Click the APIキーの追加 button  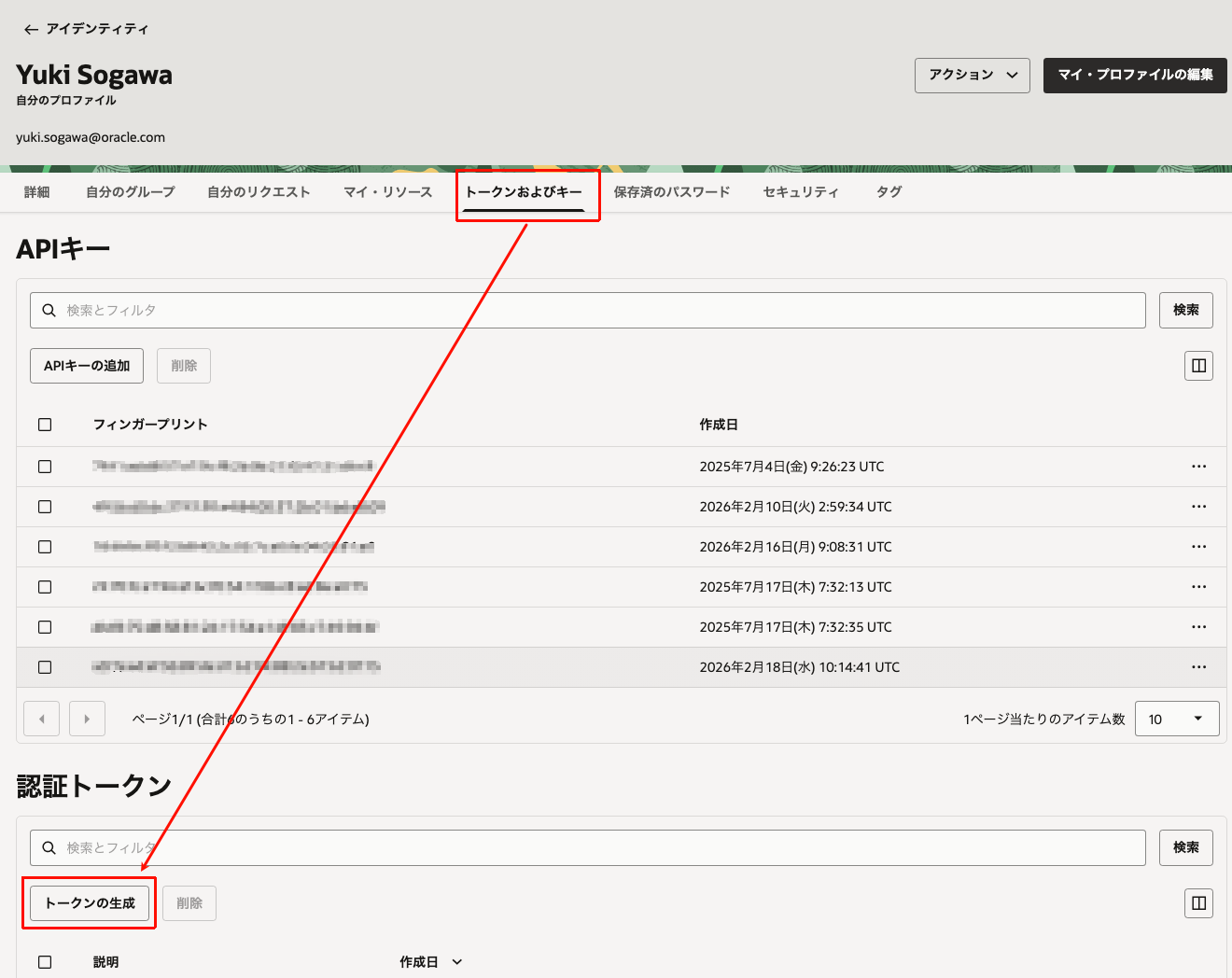tap(87, 366)
